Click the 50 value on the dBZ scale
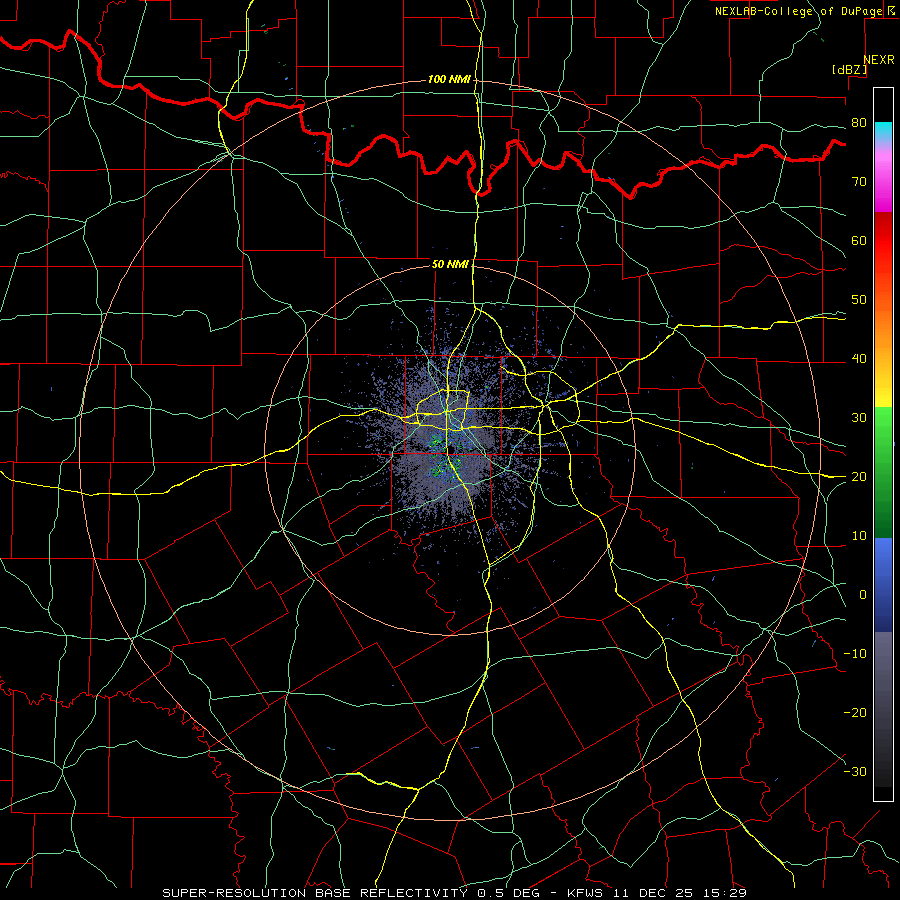Image resolution: width=900 pixels, height=900 pixels. tap(859, 300)
